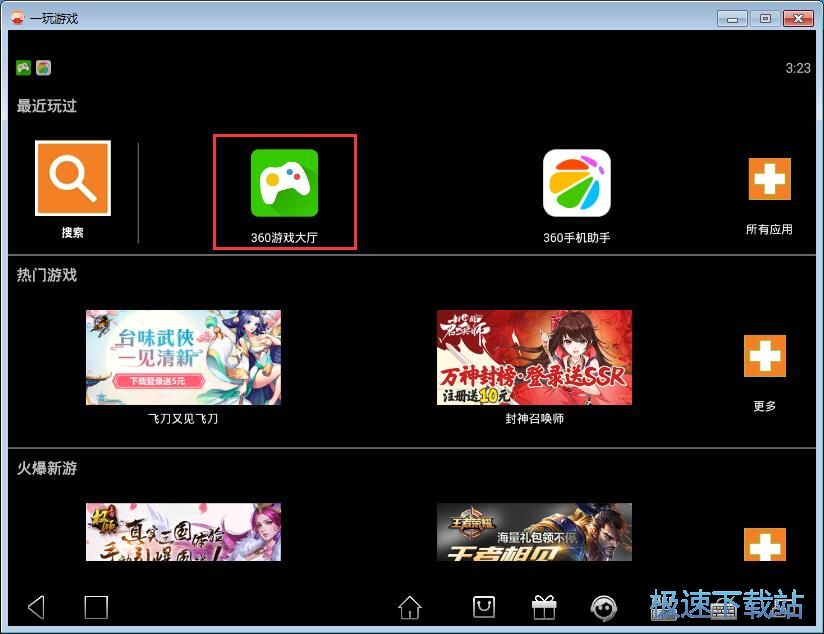Screen dimensions: 824x634
Task: Open 360手机助手 app
Action: click(x=576, y=183)
